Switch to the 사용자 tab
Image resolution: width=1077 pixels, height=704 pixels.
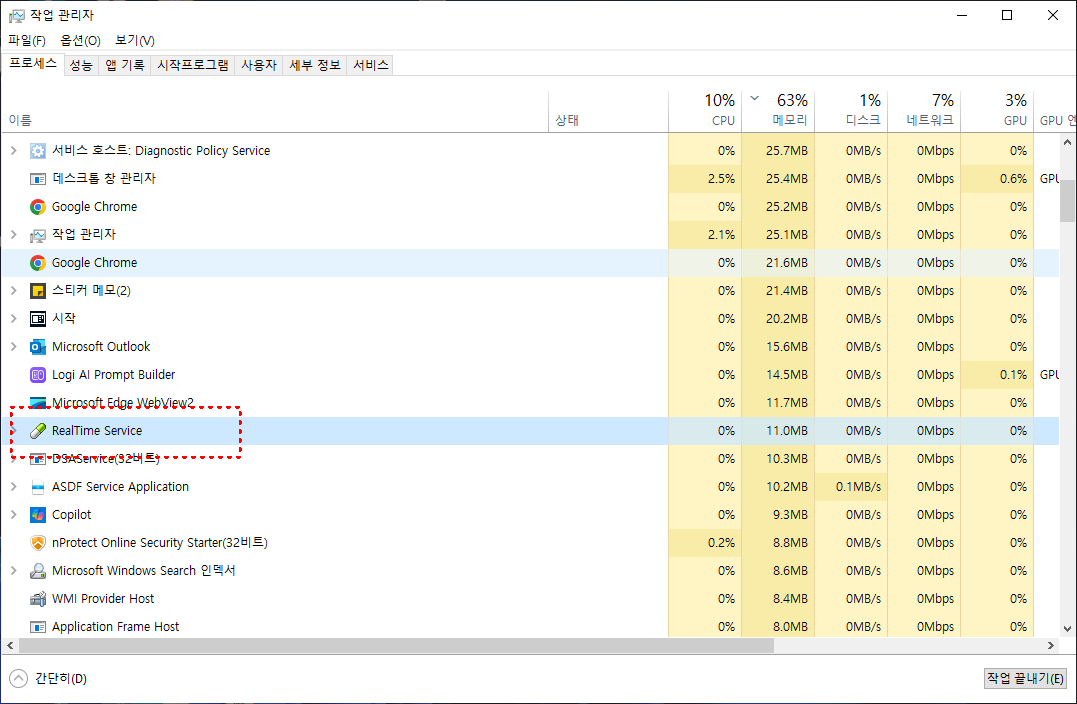(x=259, y=65)
